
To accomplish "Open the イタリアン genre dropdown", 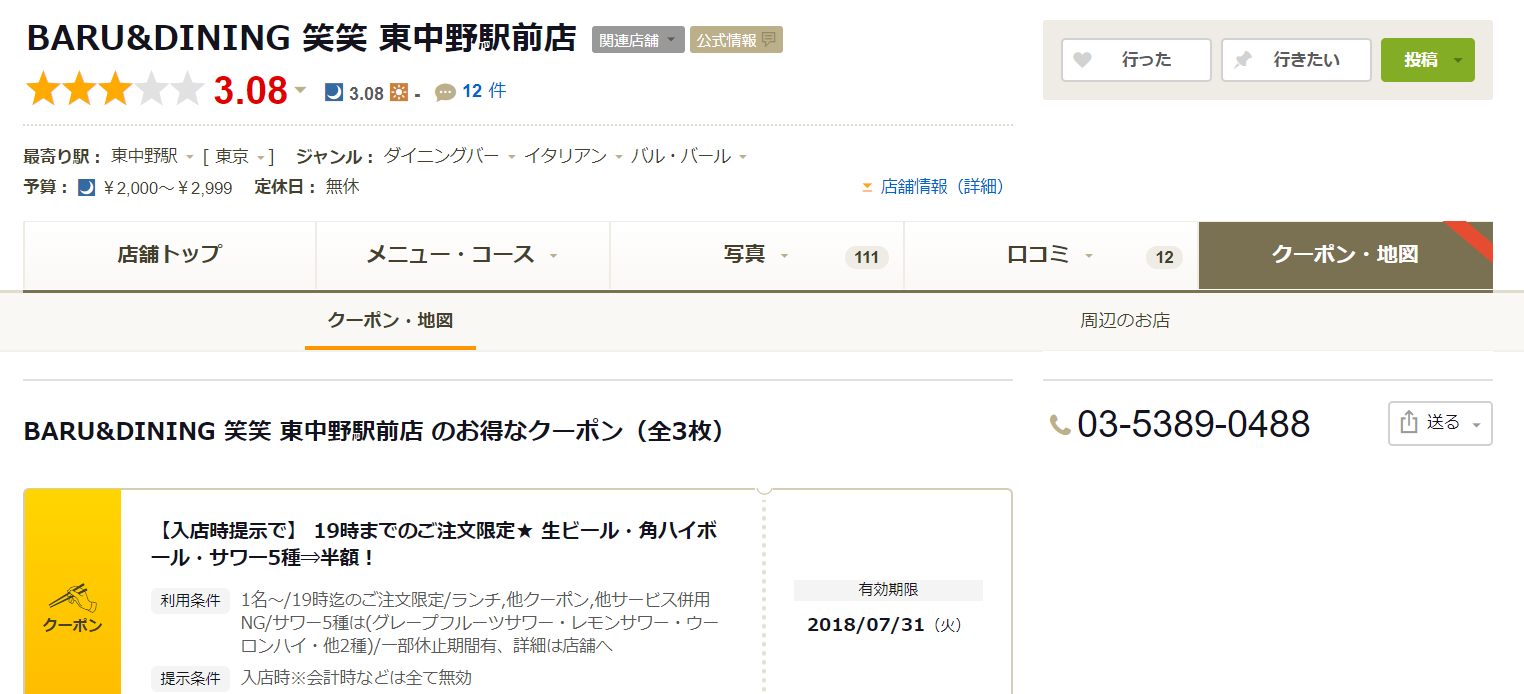I will click(619, 157).
